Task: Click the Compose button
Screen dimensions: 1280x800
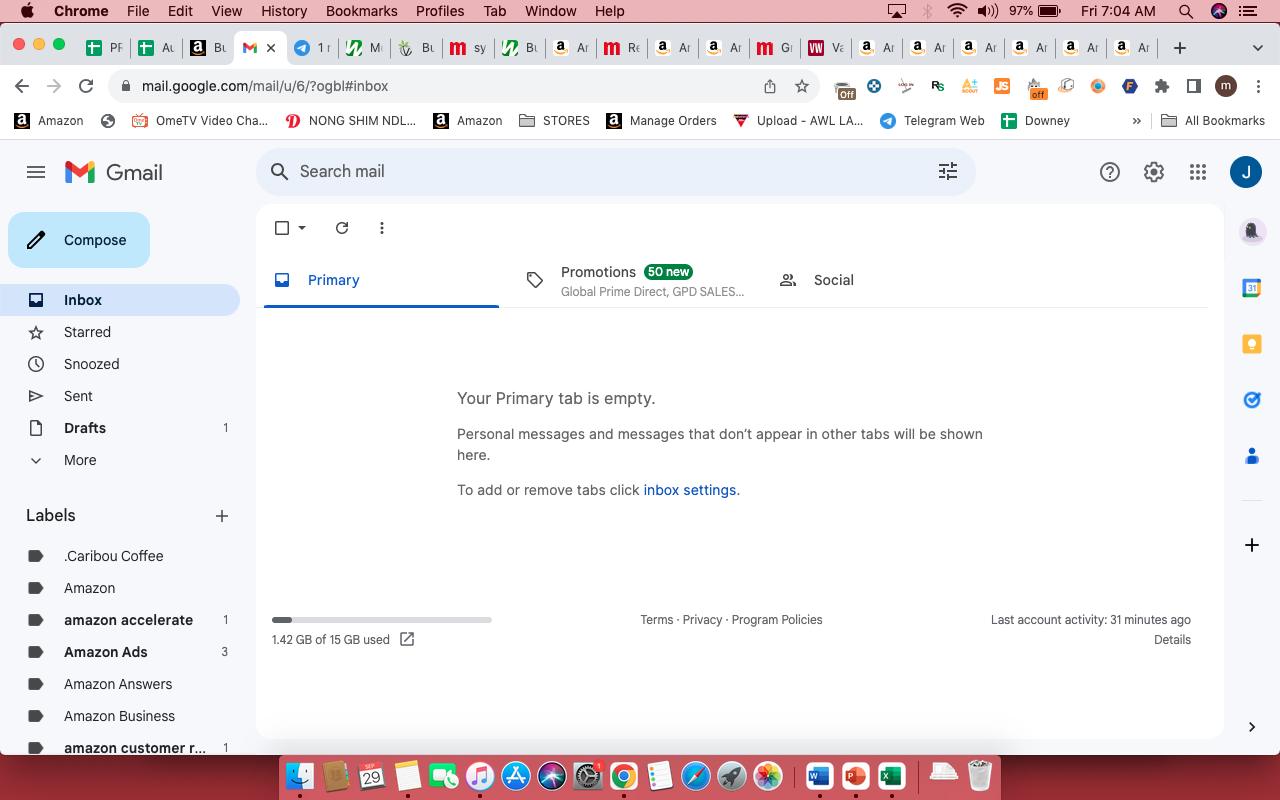Action: pos(79,240)
